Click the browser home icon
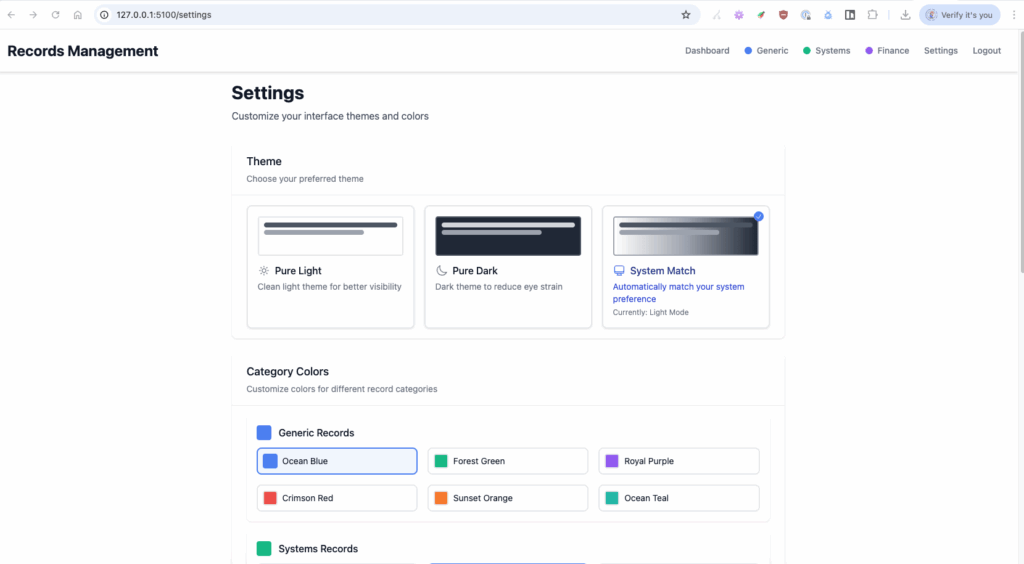Viewport: 1024px width, 564px height. click(x=77, y=15)
